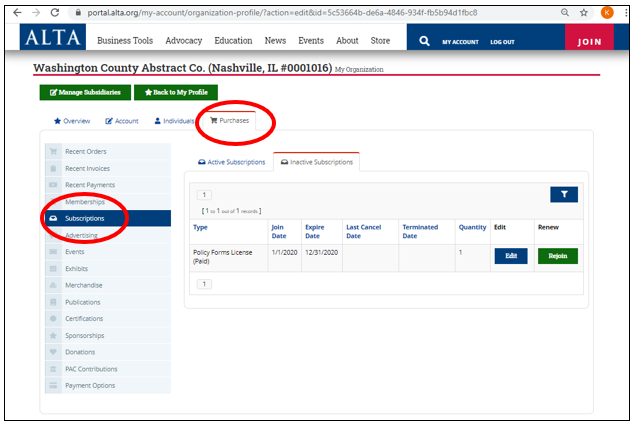This screenshot has width=634, height=427.
Task: Select Advertising in the sidebar
Action: point(108,235)
